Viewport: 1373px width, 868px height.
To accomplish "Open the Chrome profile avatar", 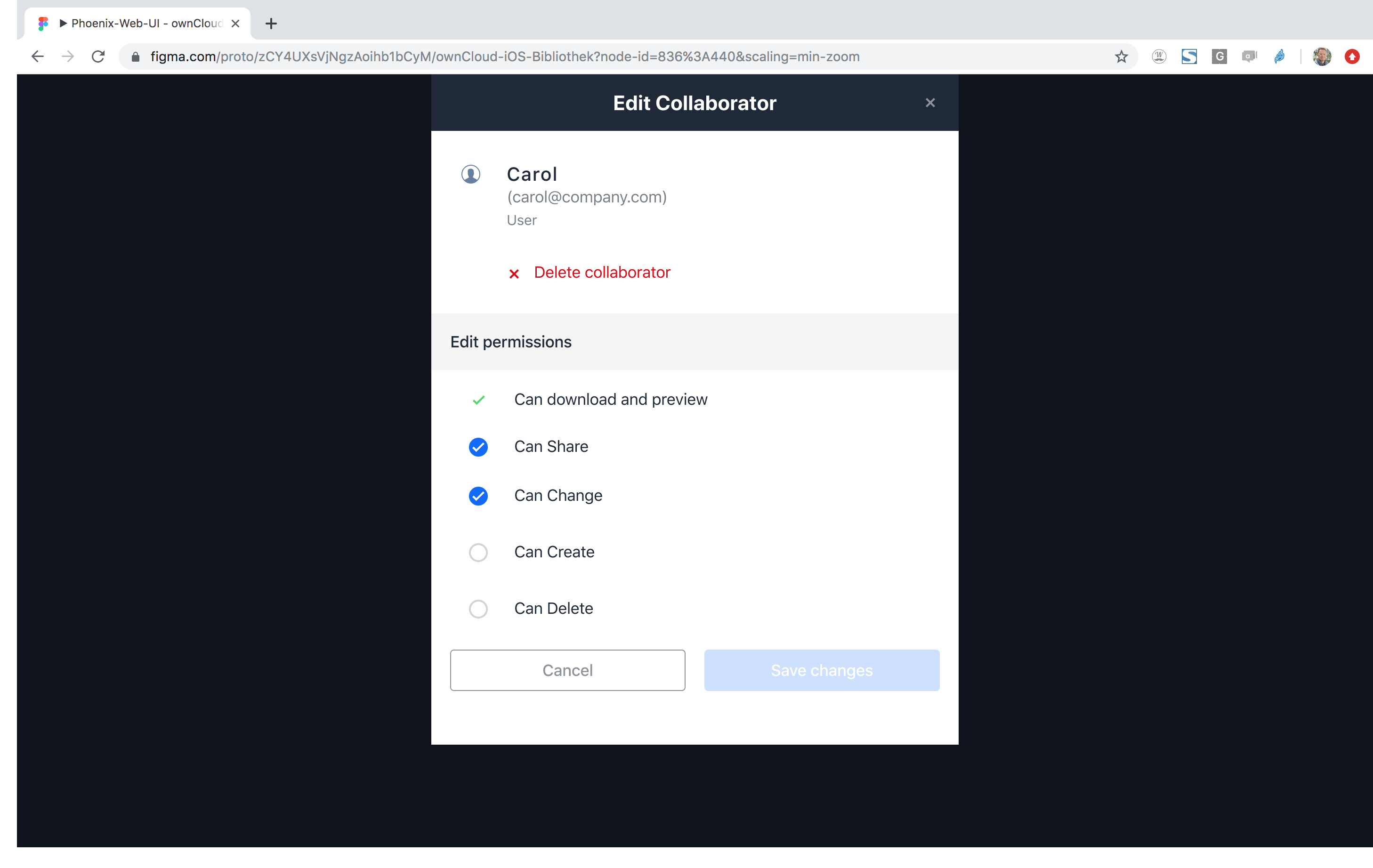I will click(x=1321, y=56).
